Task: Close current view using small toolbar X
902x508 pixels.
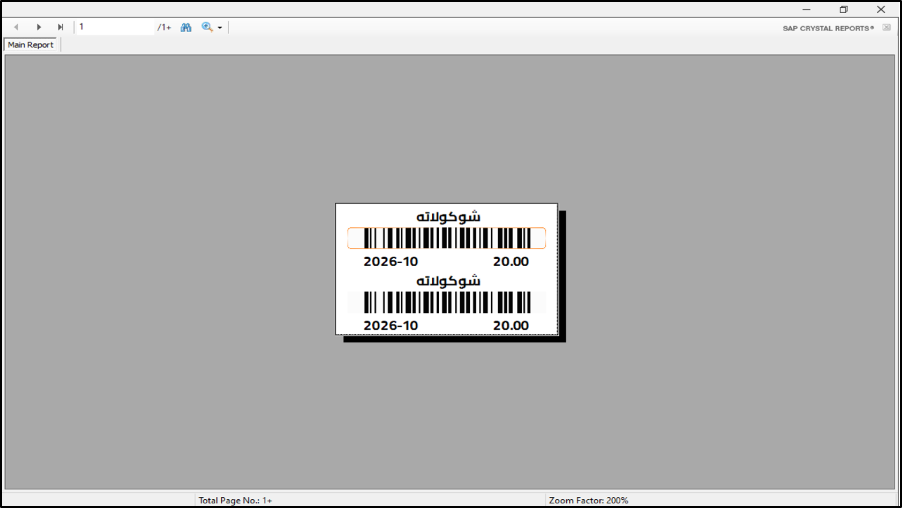Action: point(886,28)
